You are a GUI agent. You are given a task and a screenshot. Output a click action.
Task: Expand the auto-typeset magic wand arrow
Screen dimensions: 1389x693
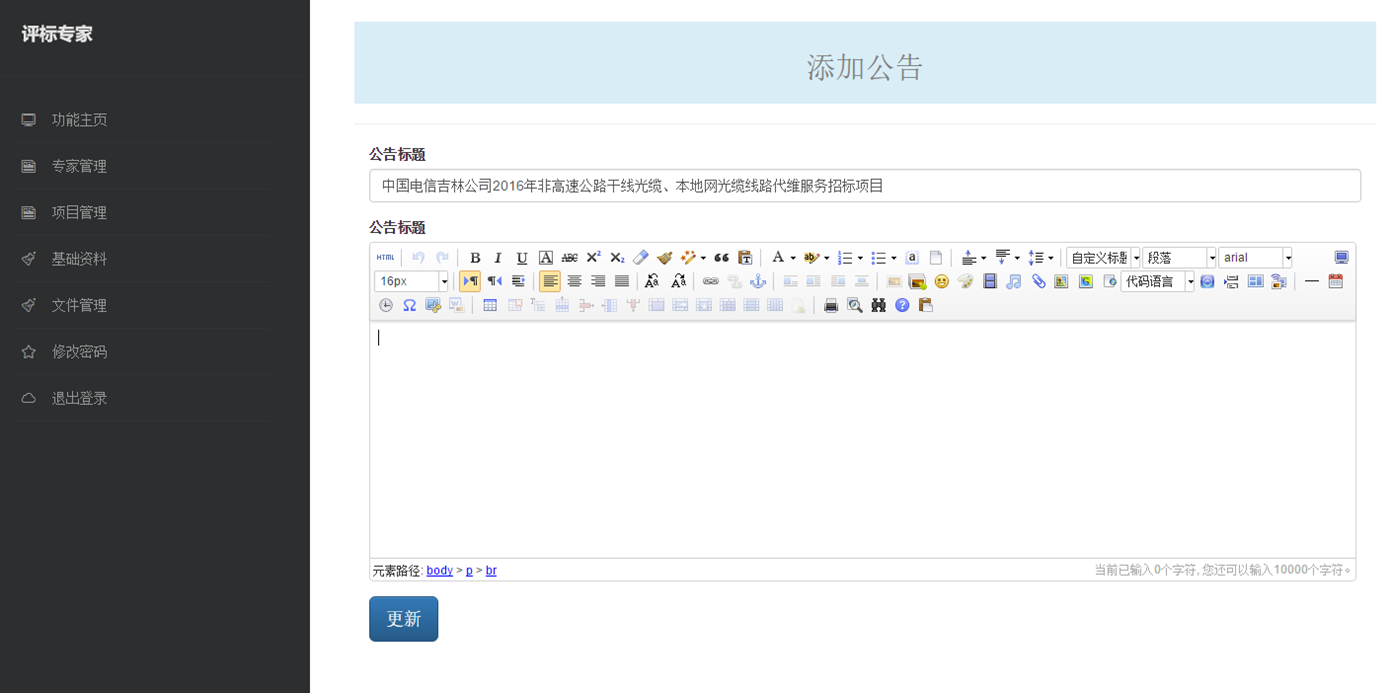coord(703,258)
